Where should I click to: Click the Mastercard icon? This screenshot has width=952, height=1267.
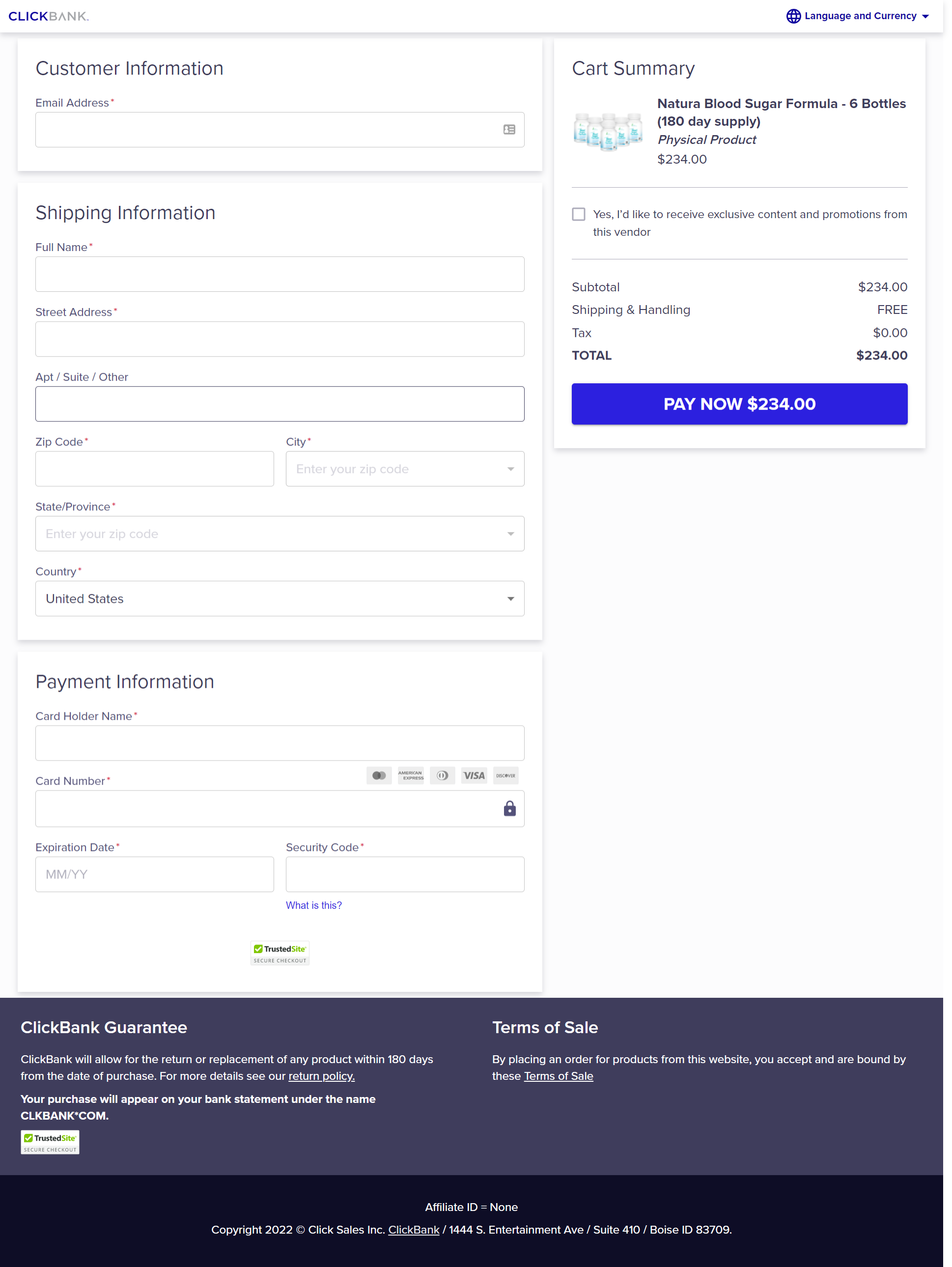(379, 776)
